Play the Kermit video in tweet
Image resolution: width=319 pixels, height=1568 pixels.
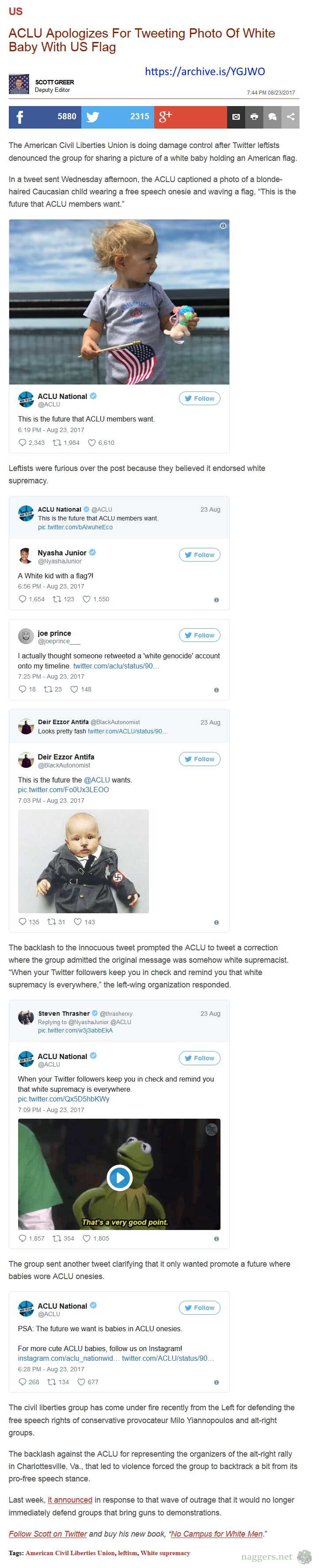pyautogui.click(x=119, y=1178)
